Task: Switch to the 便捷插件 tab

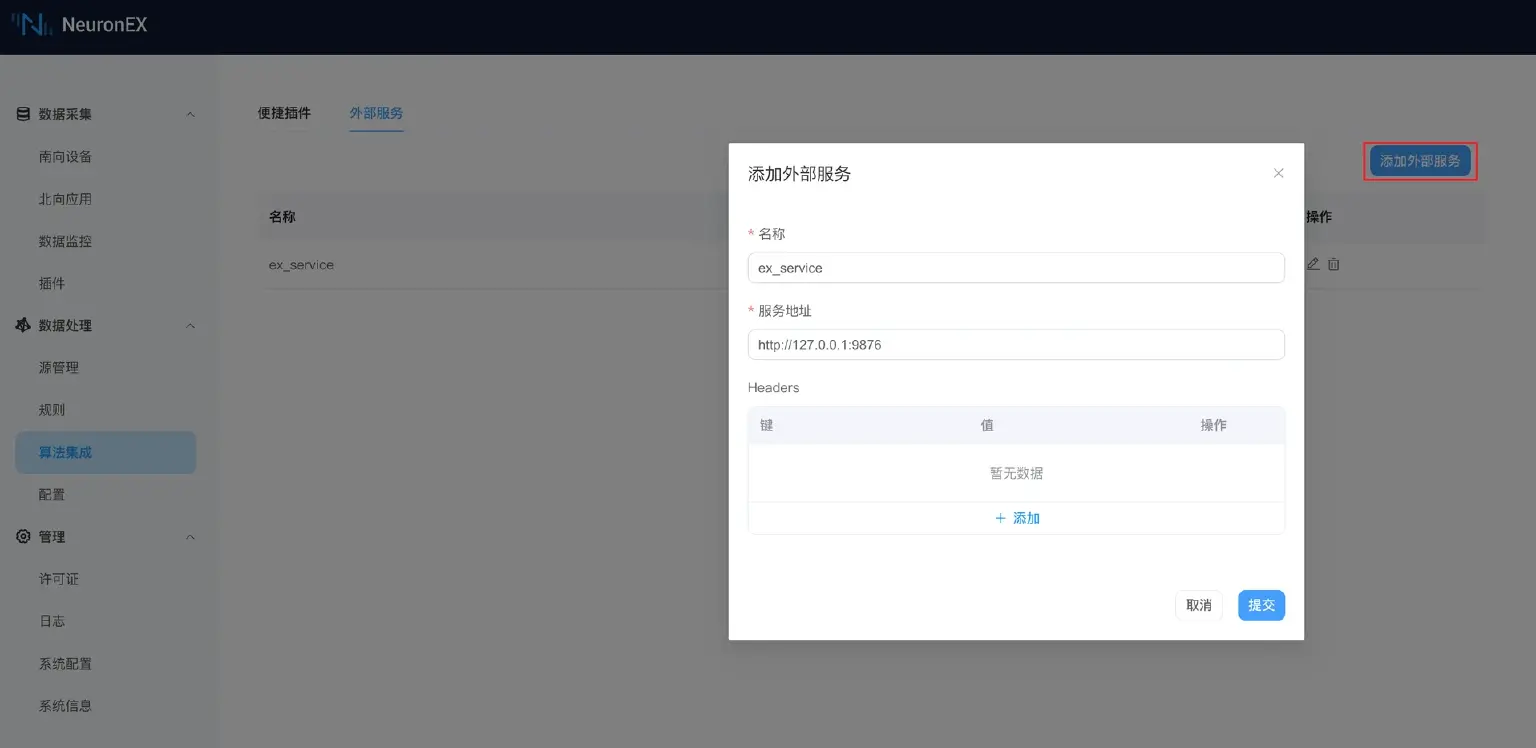Action: click(x=284, y=113)
